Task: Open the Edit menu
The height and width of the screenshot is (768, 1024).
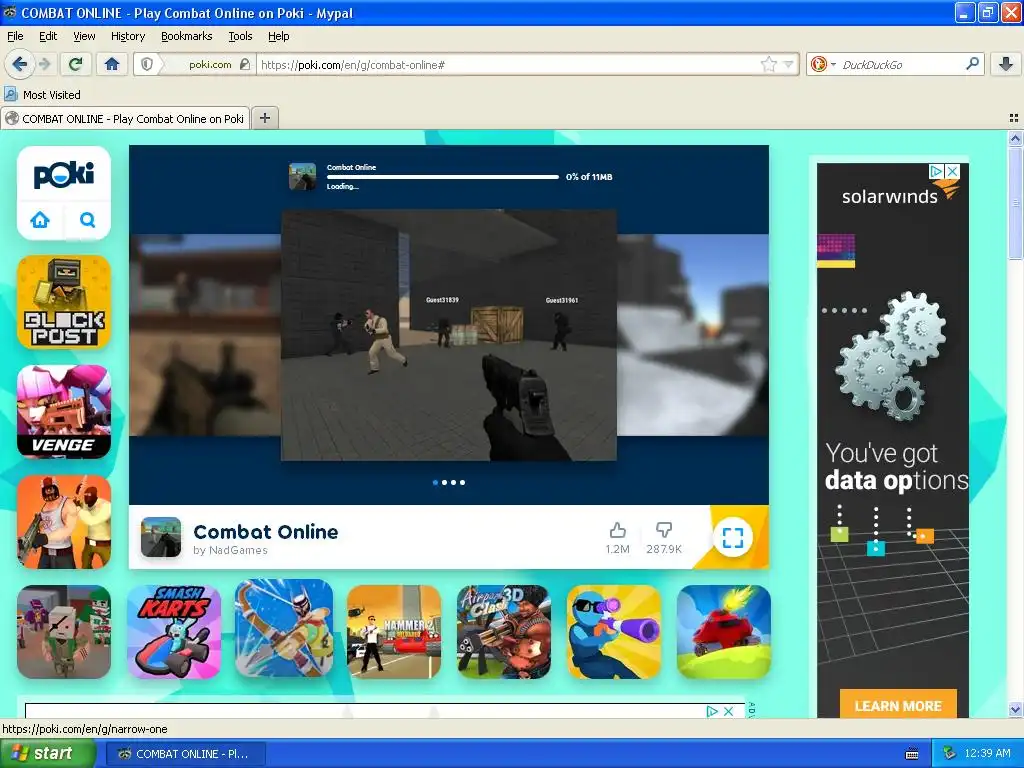Action: [48, 36]
